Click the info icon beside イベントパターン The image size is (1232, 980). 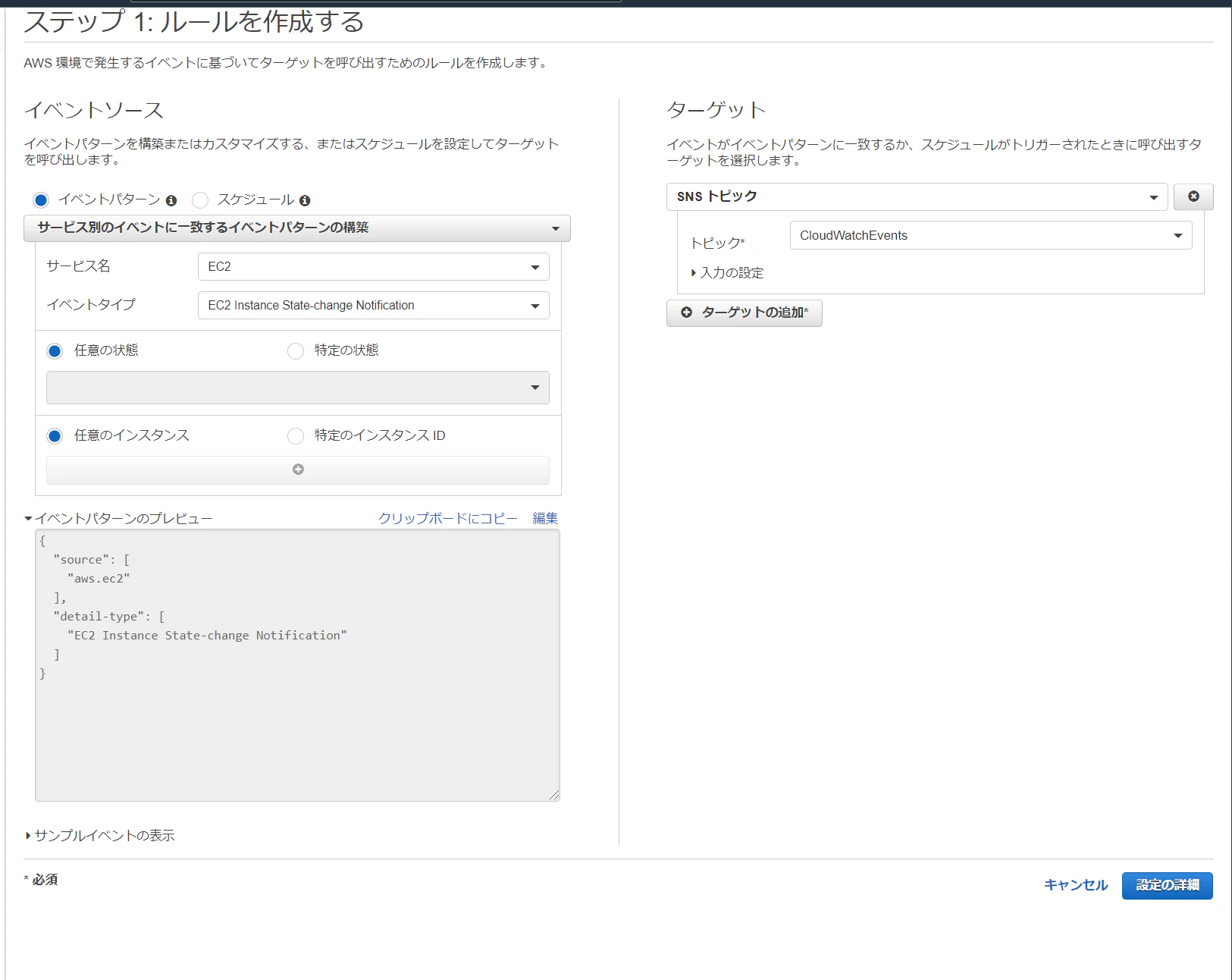[x=171, y=200]
